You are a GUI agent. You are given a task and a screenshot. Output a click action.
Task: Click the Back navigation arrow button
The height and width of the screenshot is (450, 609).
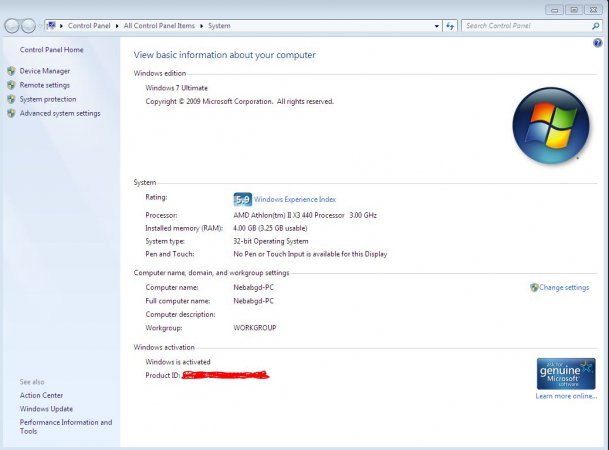click(12, 26)
